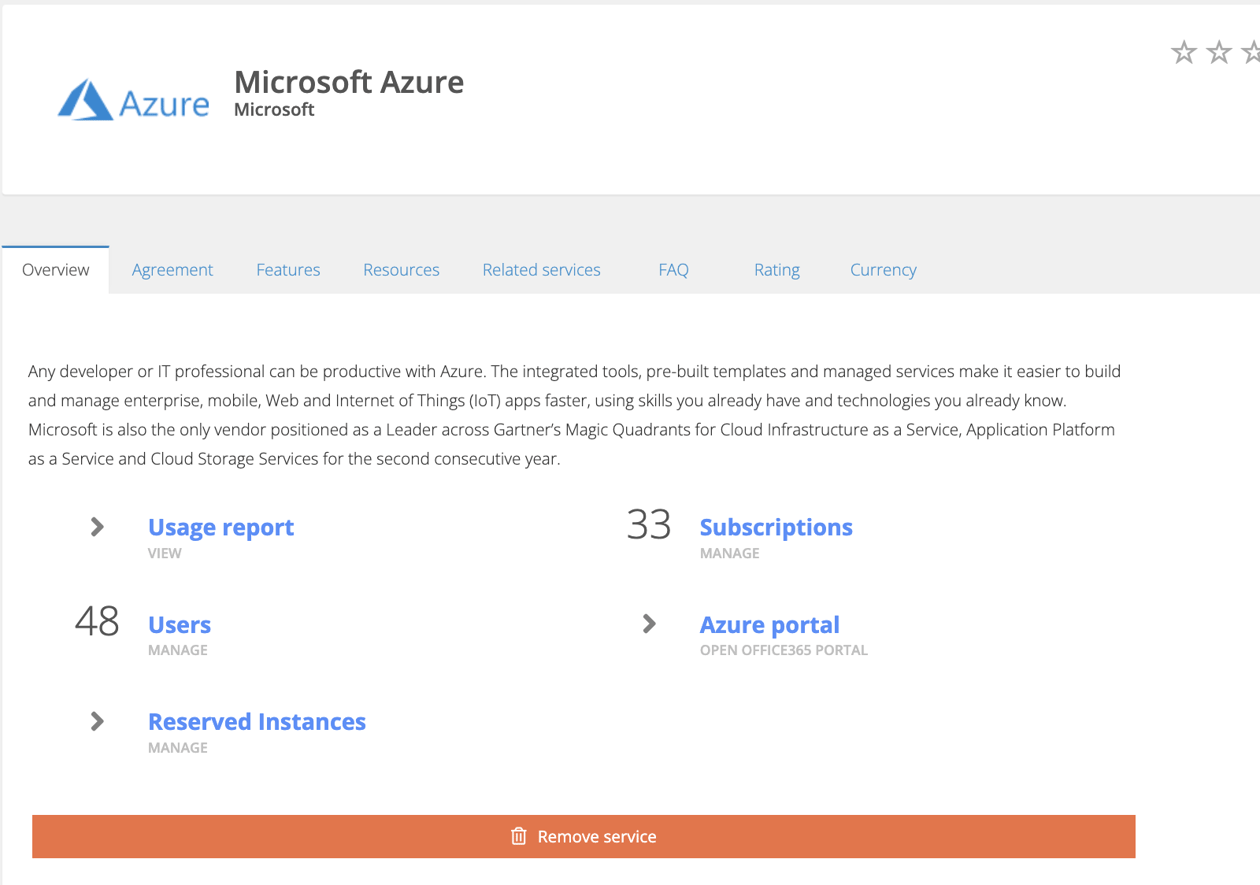Open the Azure portal link
Screen dimensions: 1260x885
click(x=770, y=624)
